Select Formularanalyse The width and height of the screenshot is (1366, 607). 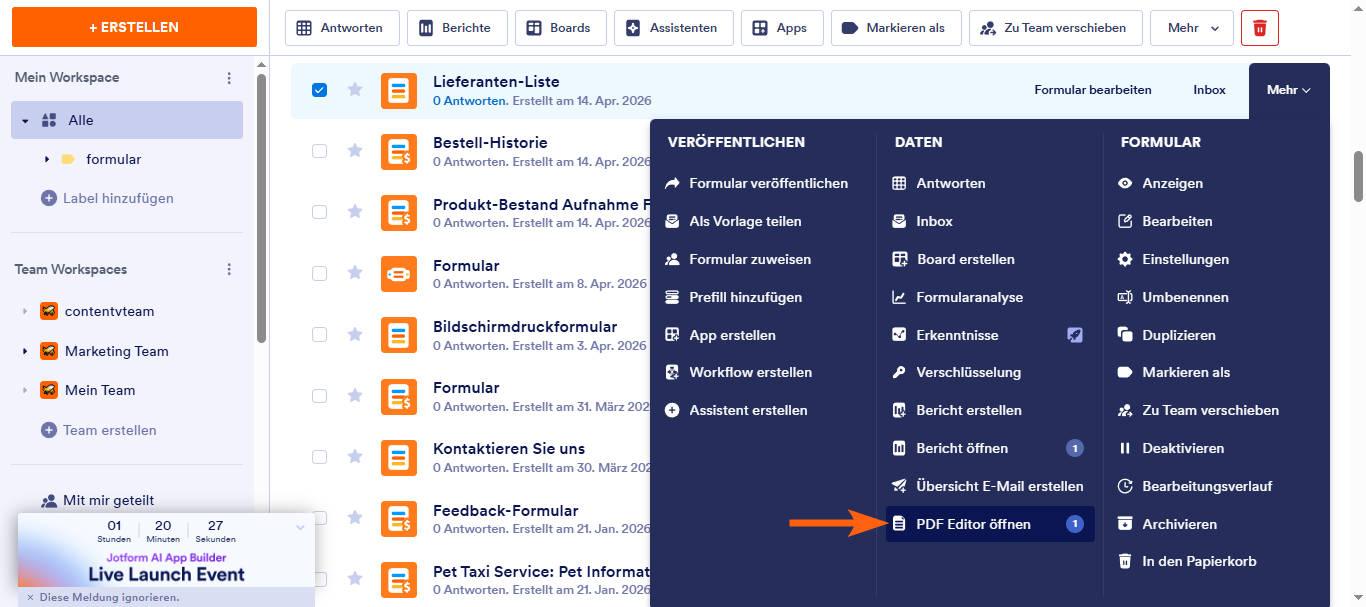pos(958,297)
